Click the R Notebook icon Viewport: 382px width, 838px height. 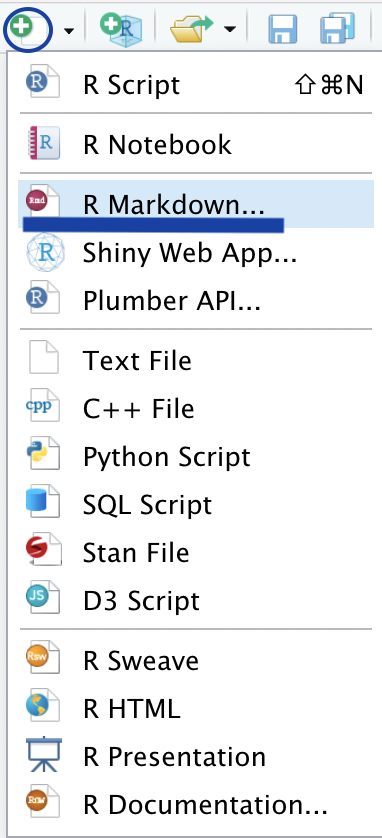coord(43,143)
